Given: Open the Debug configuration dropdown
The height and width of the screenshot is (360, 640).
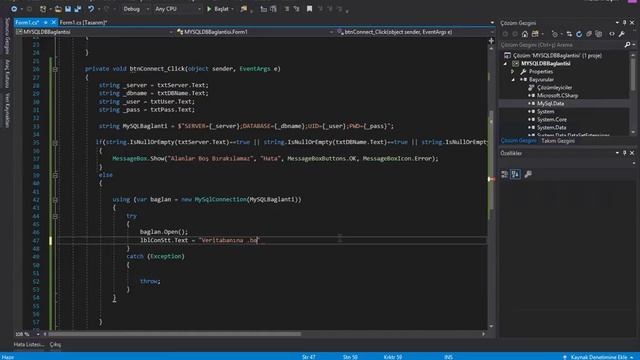Looking at the screenshot, I should tap(136, 9).
